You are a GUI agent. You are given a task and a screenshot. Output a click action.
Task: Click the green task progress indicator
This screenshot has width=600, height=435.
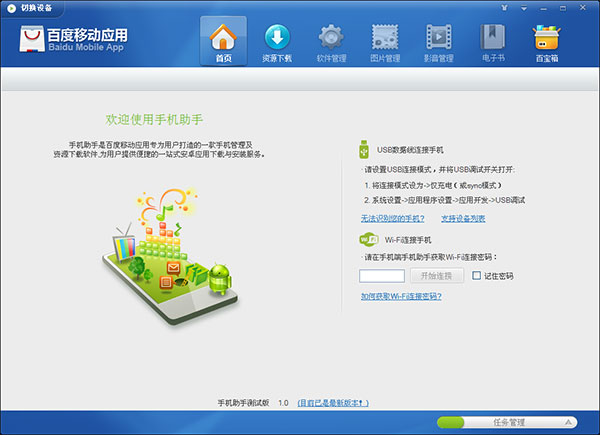(451, 422)
